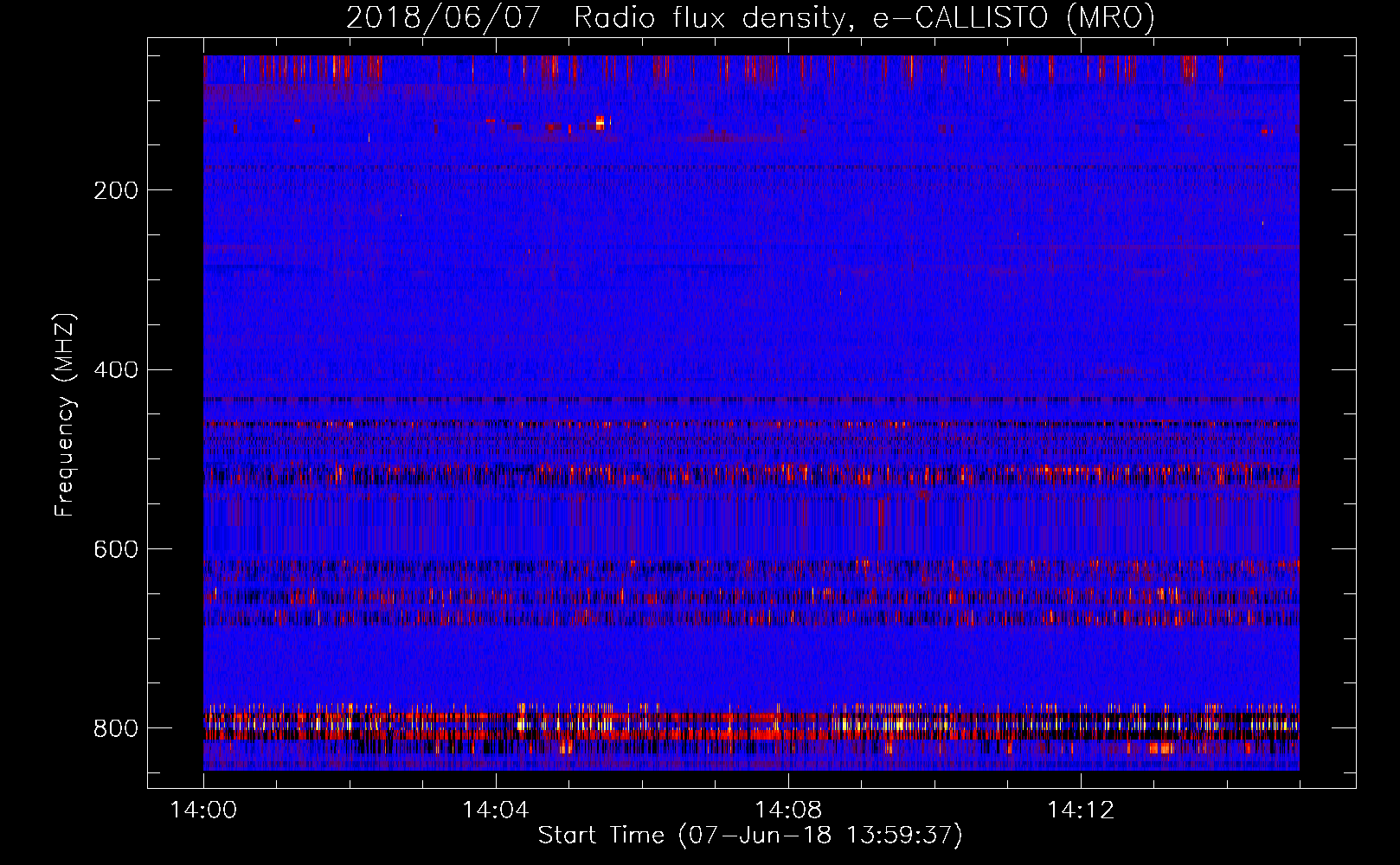Click the 200 frequency tick label
Viewport: 1400px width, 865px height.
point(116,190)
